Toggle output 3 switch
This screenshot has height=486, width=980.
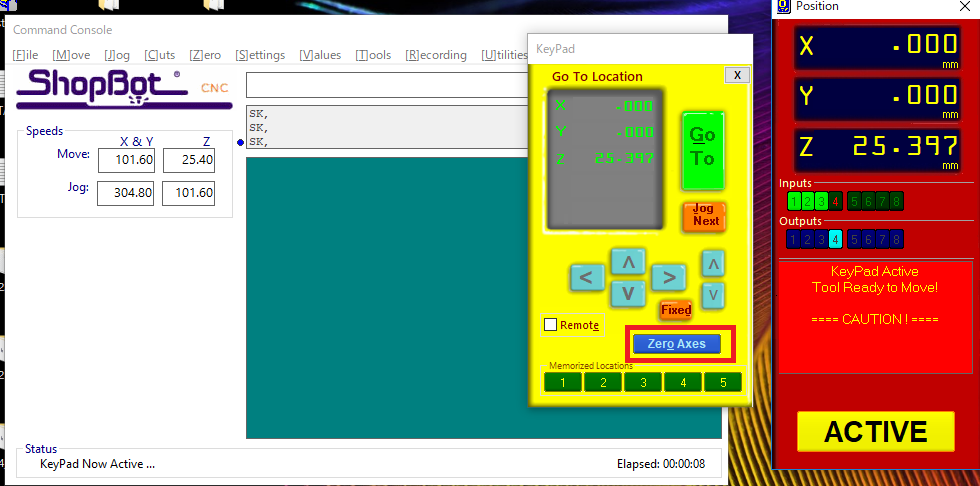coord(821,239)
